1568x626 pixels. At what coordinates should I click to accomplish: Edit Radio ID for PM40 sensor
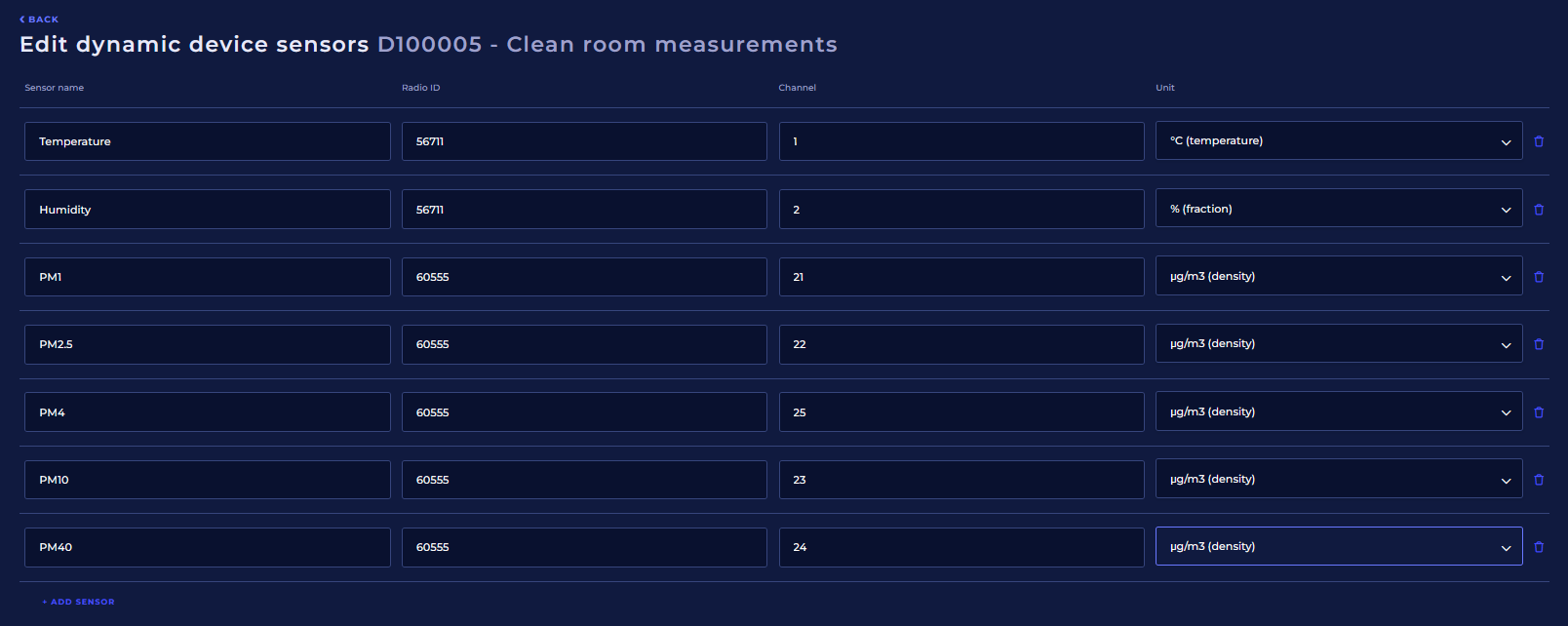click(x=583, y=547)
